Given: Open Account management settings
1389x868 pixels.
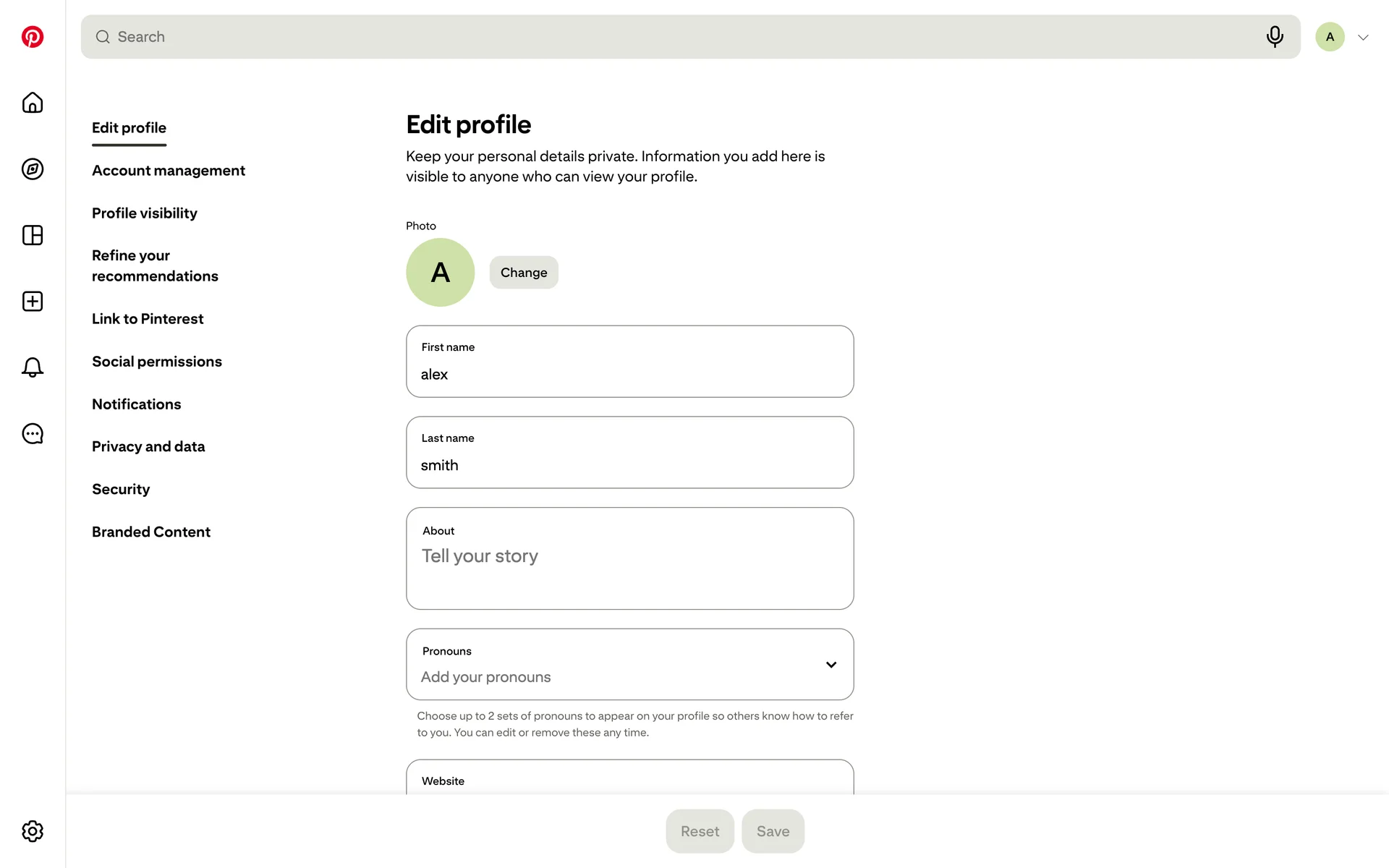Looking at the screenshot, I should click(x=169, y=171).
